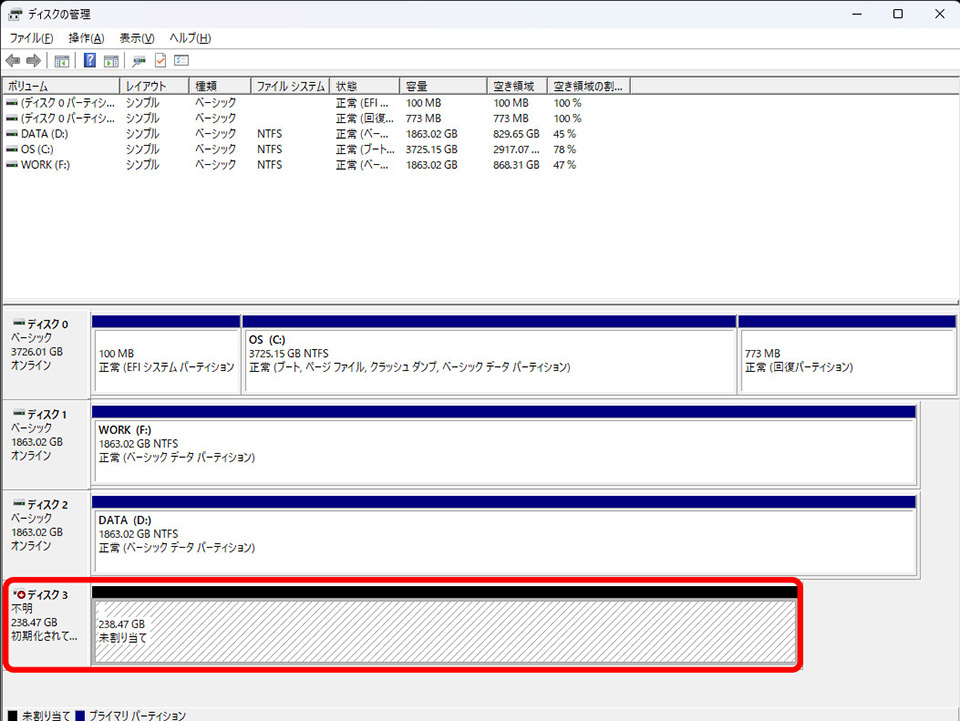Sort by the 種類 column header
960x721 pixels.
tap(219, 86)
